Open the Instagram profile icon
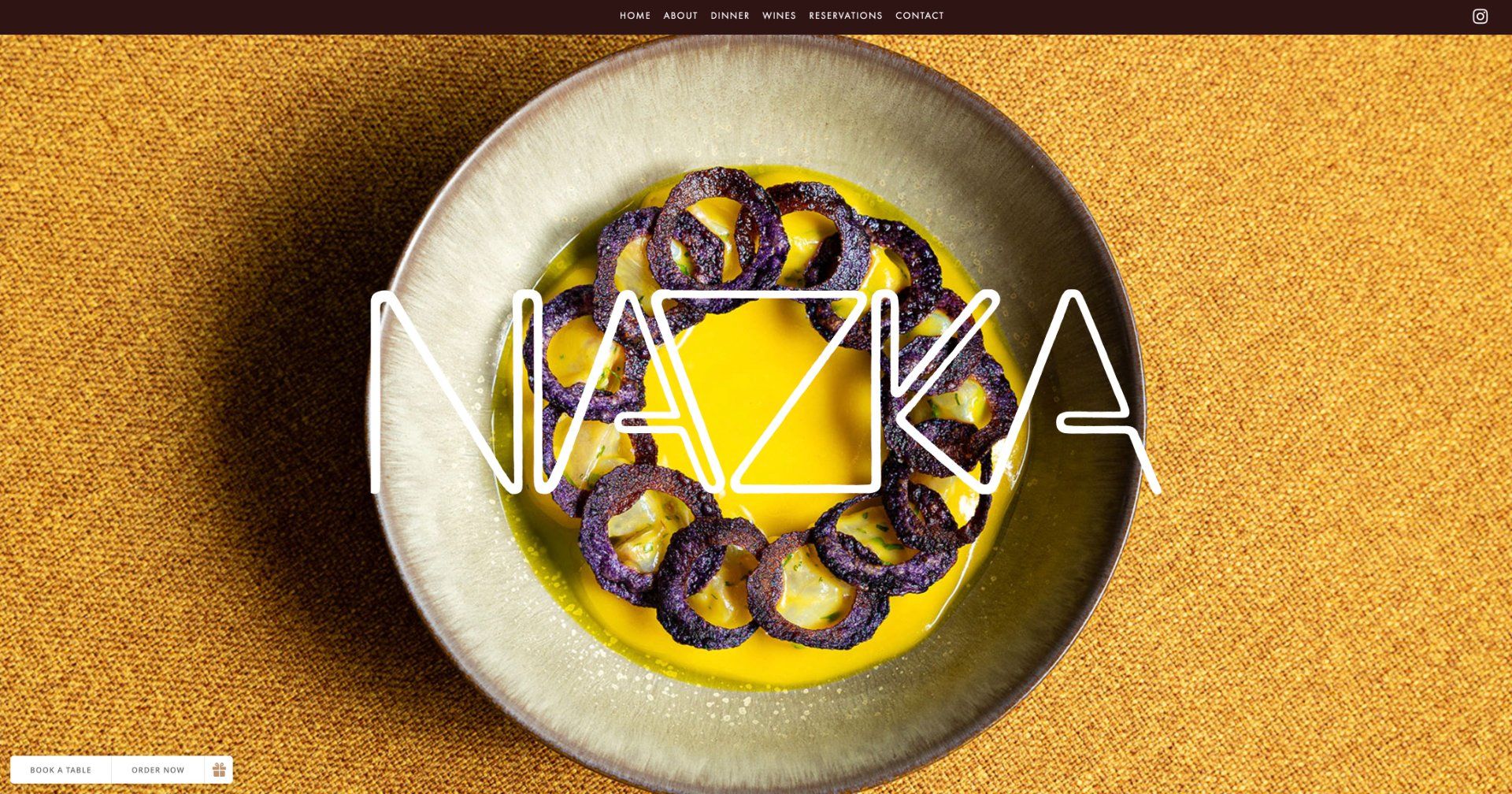The height and width of the screenshot is (794, 1512). [x=1480, y=17]
